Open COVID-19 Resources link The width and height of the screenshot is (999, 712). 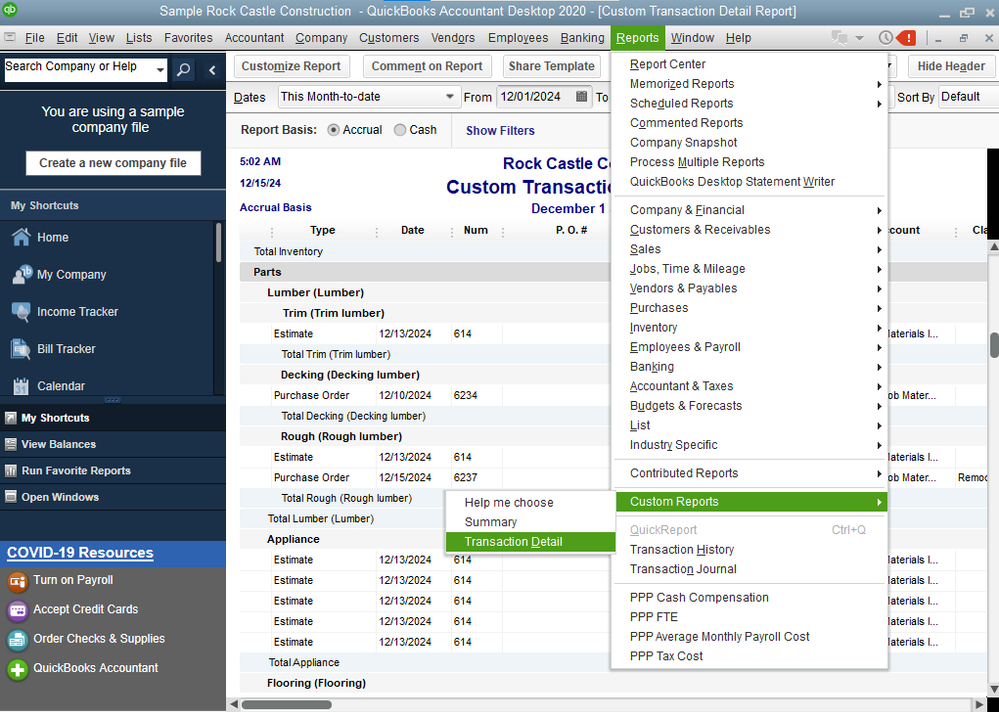(x=80, y=553)
